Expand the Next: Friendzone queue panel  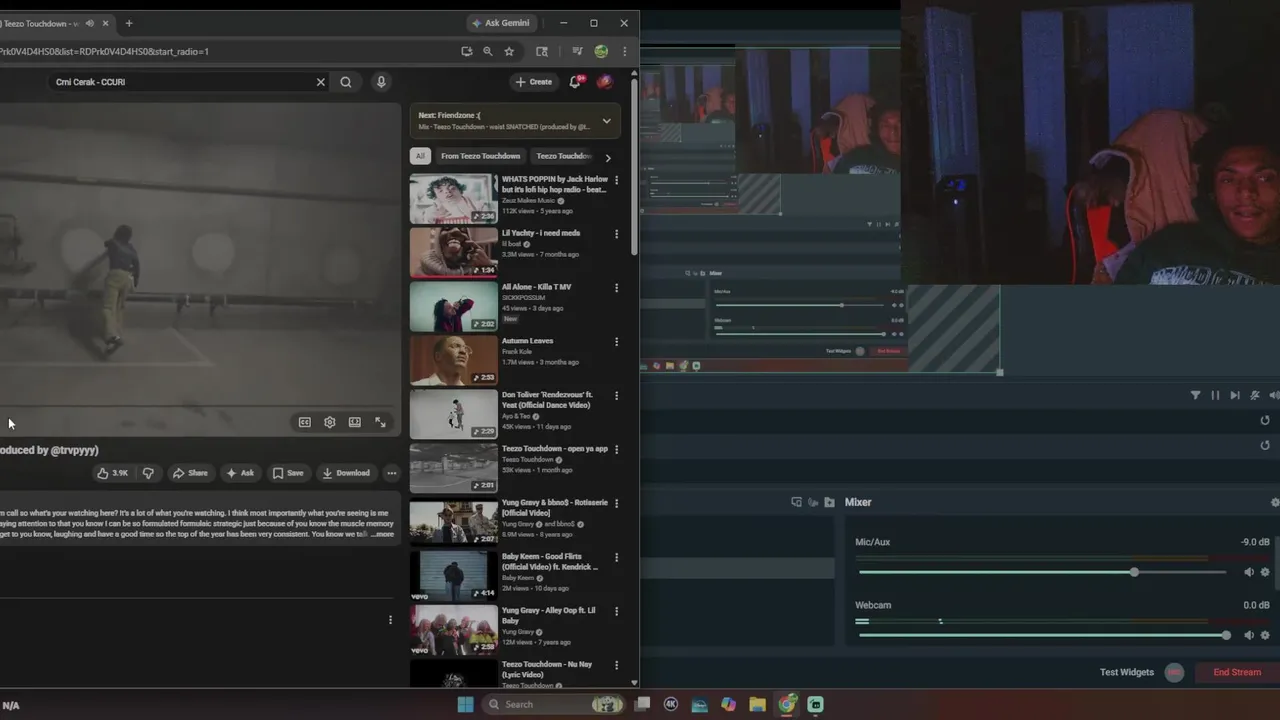[606, 121]
